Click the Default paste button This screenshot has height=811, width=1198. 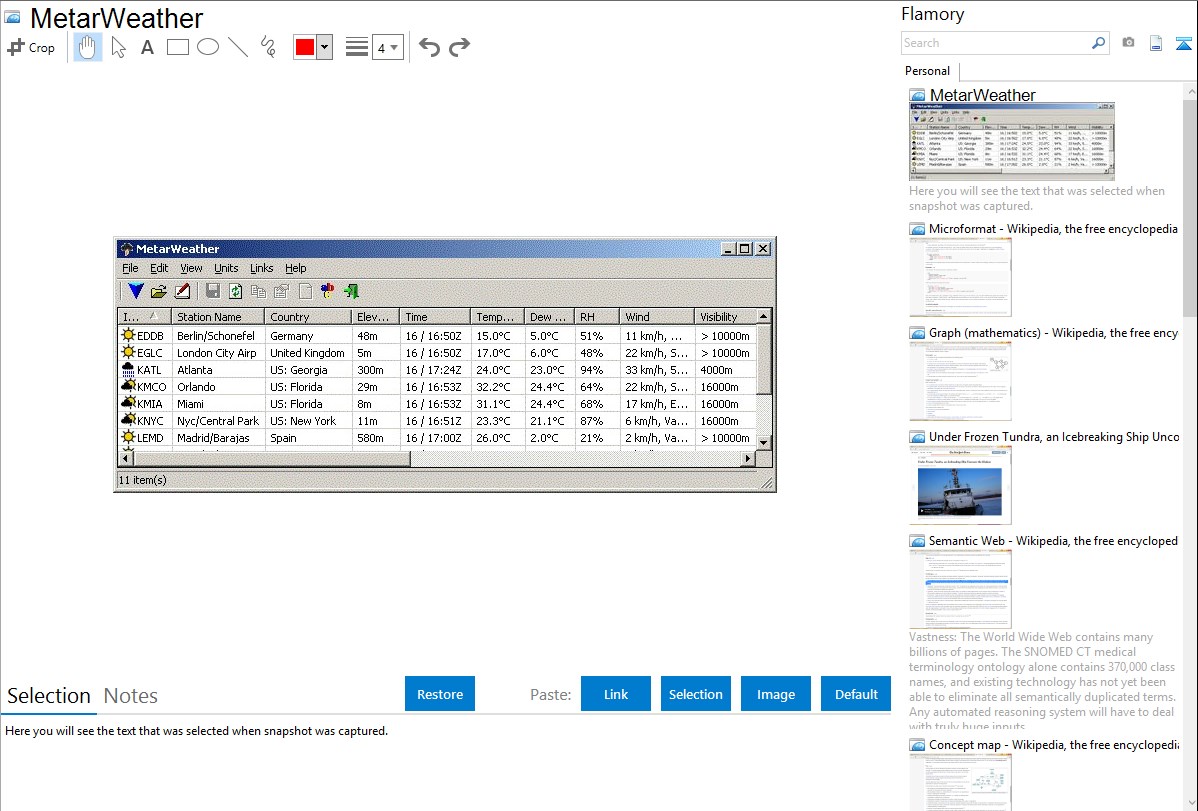tap(856, 694)
